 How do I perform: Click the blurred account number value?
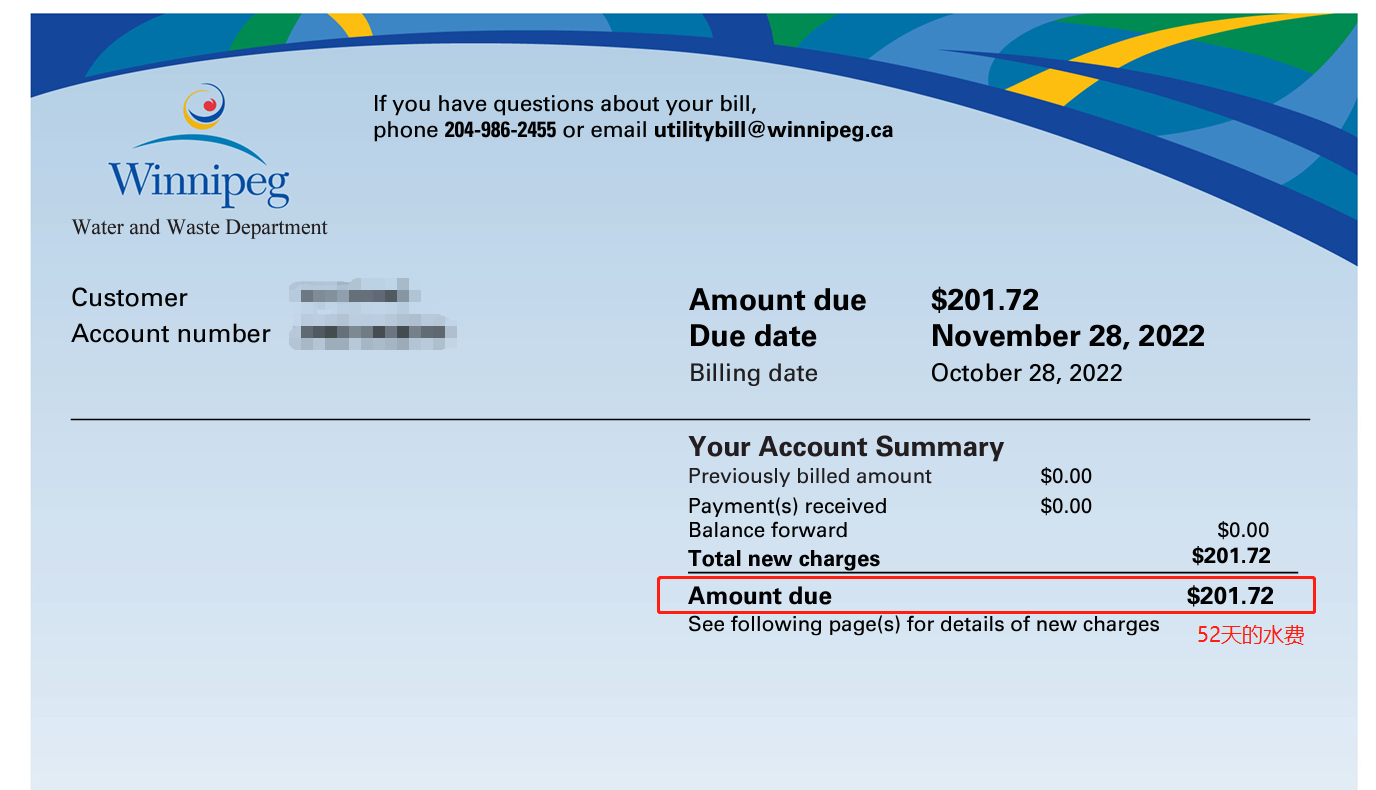click(x=373, y=332)
